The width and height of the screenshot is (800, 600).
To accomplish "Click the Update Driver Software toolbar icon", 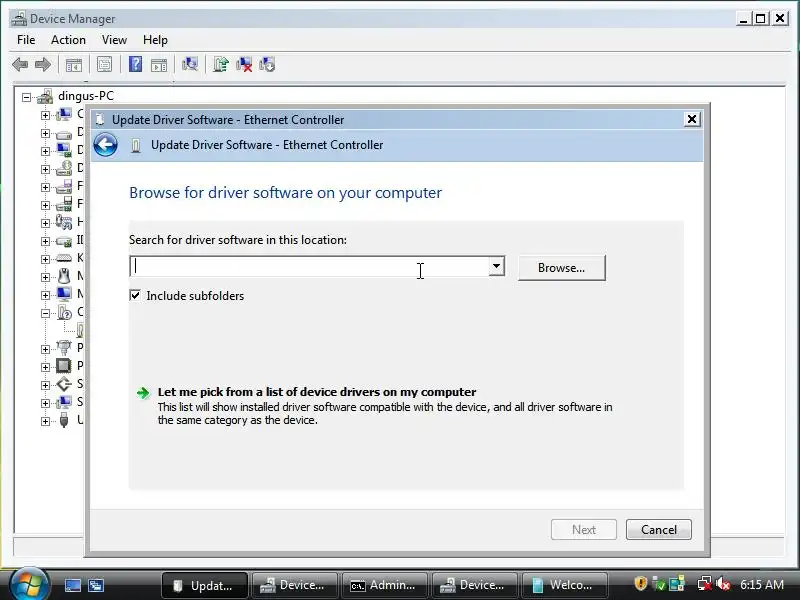I will (x=220, y=64).
